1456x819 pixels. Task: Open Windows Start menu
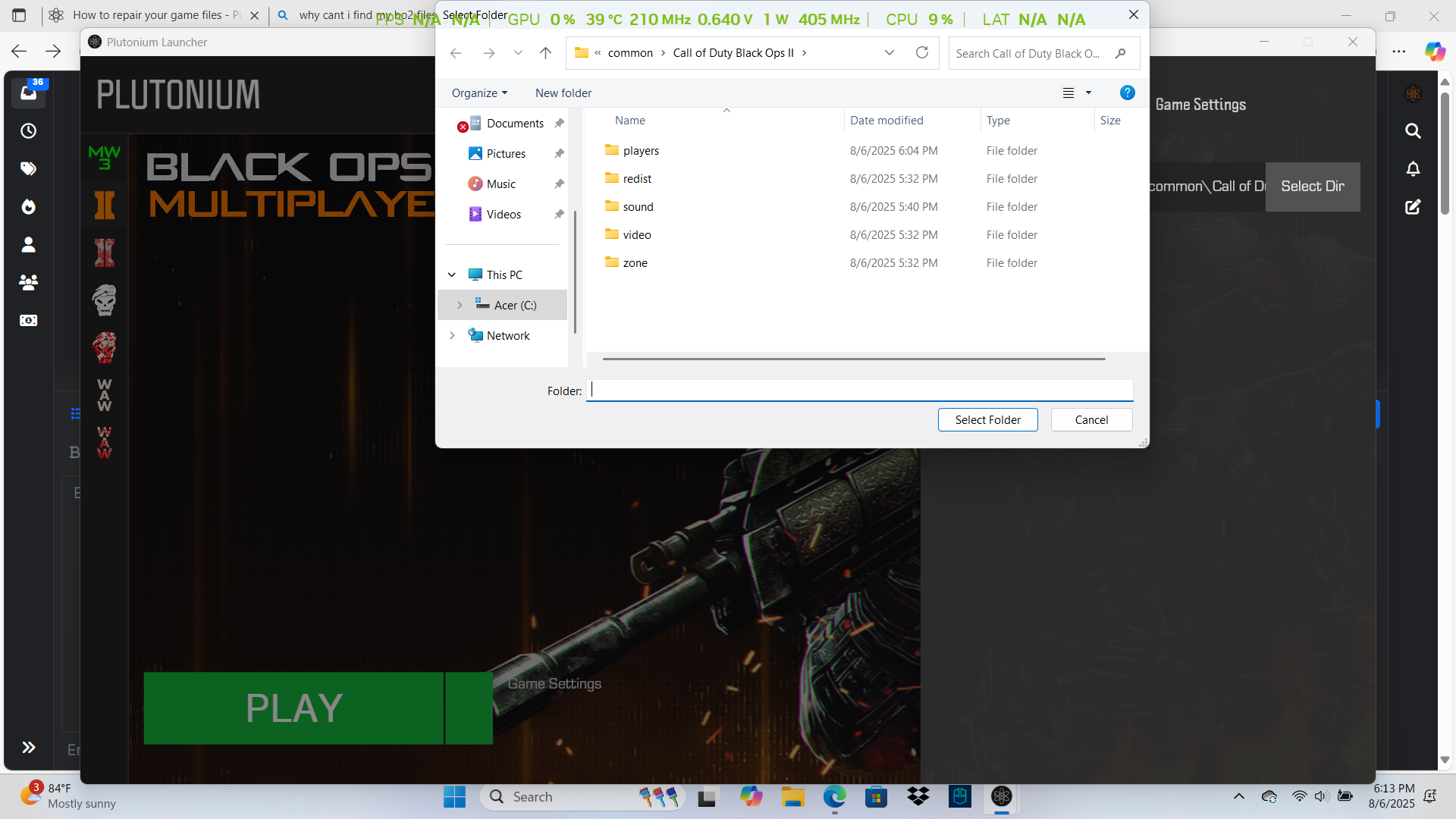[x=454, y=796]
